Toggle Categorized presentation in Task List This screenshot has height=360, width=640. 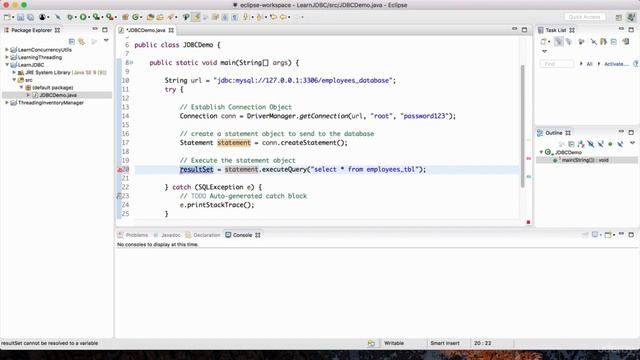pyautogui.click(x=559, y=42)
